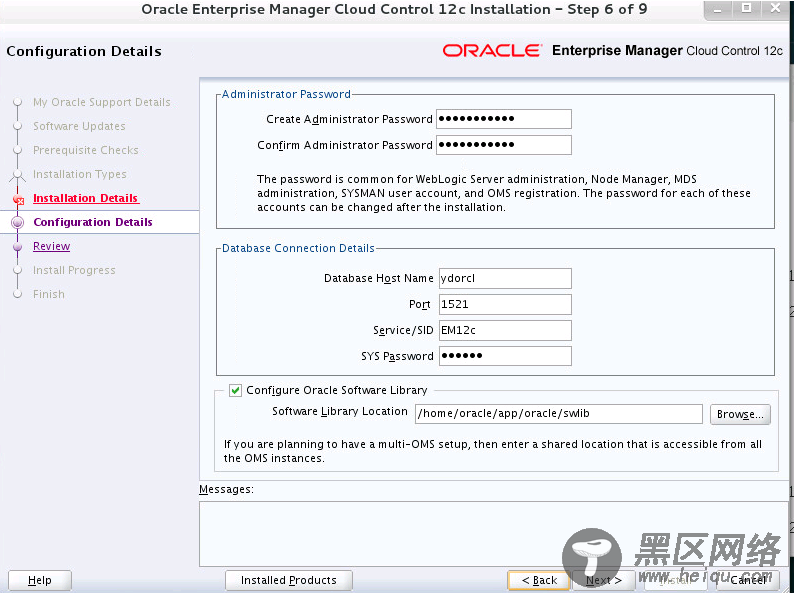This screenshot has width=794, height=593.
Task: Click the Software Library Location path field
Action: pyautogui.click(x=559, y=414)
